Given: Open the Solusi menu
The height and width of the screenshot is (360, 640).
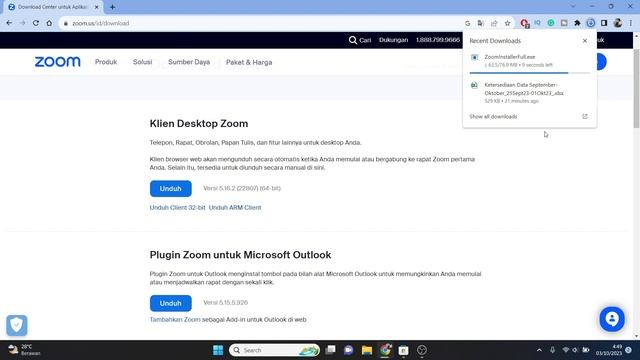Looking at the screenshot, I should 142,62.
